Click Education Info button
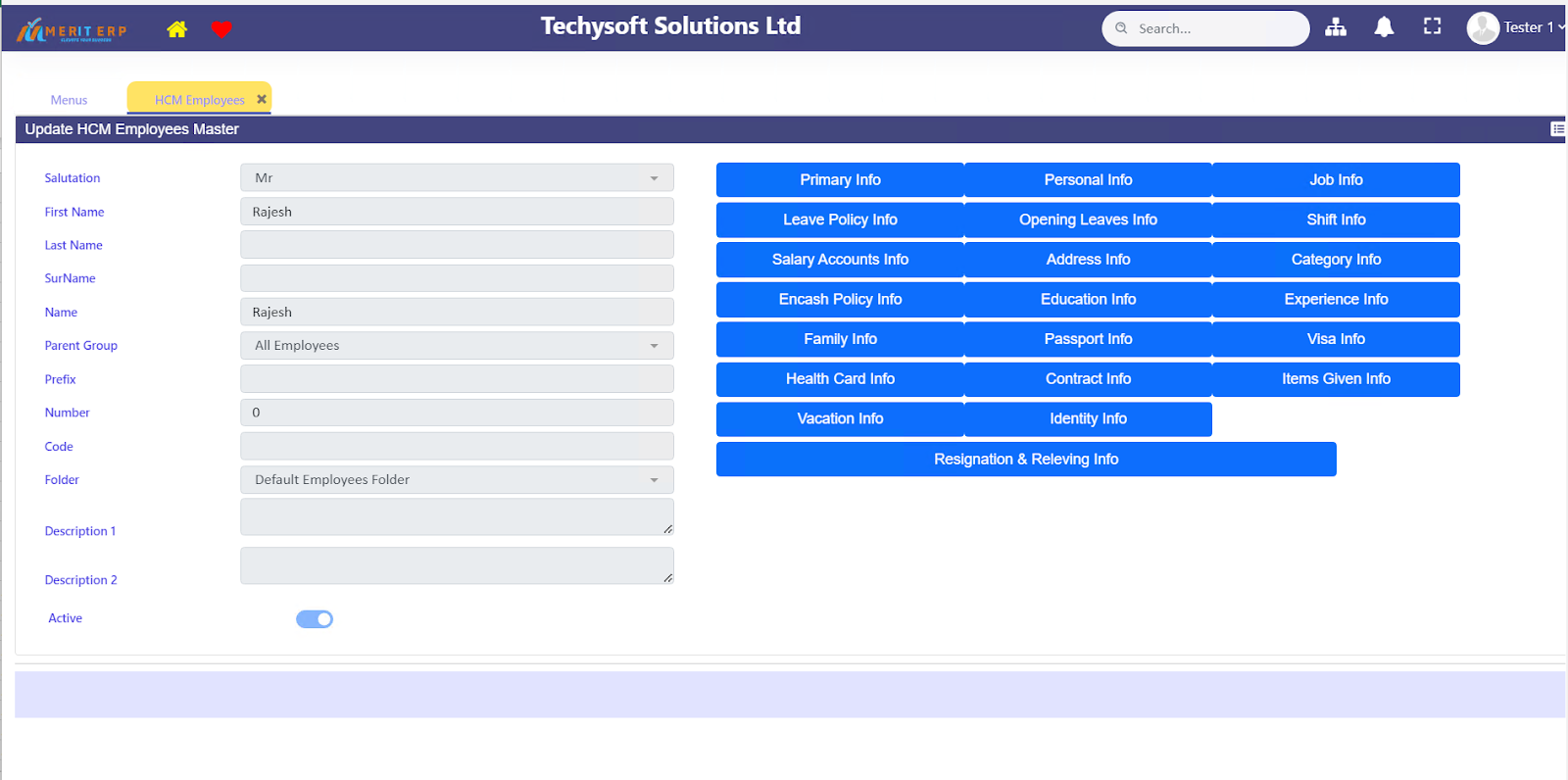1568x780 pixels. point(1088,300)
